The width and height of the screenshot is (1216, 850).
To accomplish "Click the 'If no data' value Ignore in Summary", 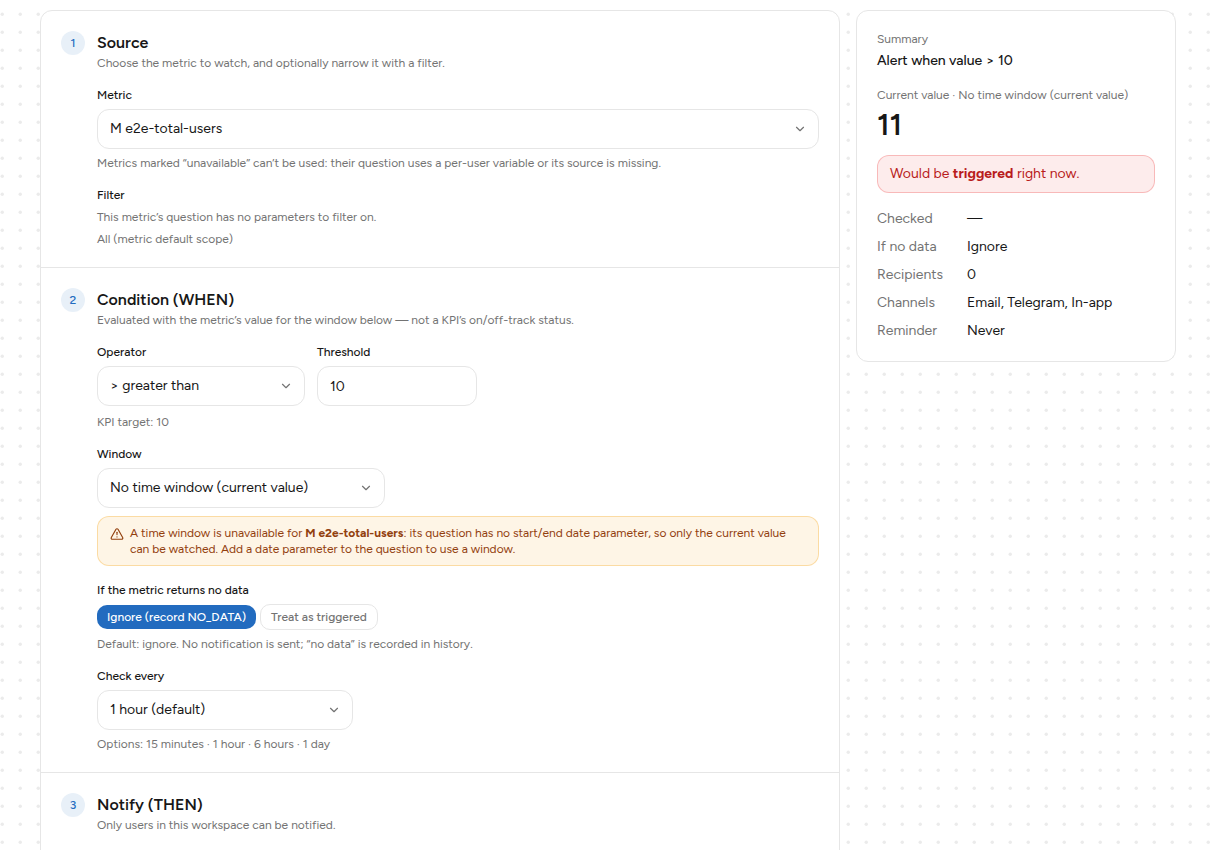I will tap(987, 247).
